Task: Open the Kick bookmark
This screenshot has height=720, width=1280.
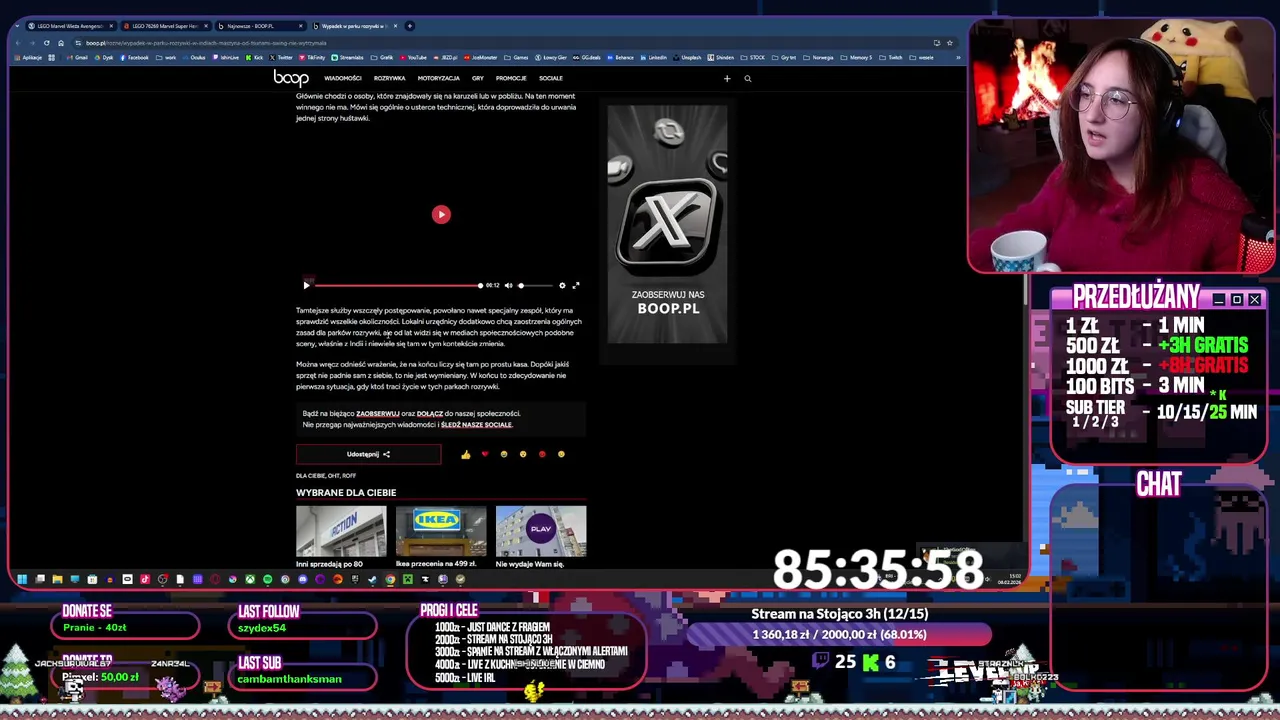Action: pos(254,57)
